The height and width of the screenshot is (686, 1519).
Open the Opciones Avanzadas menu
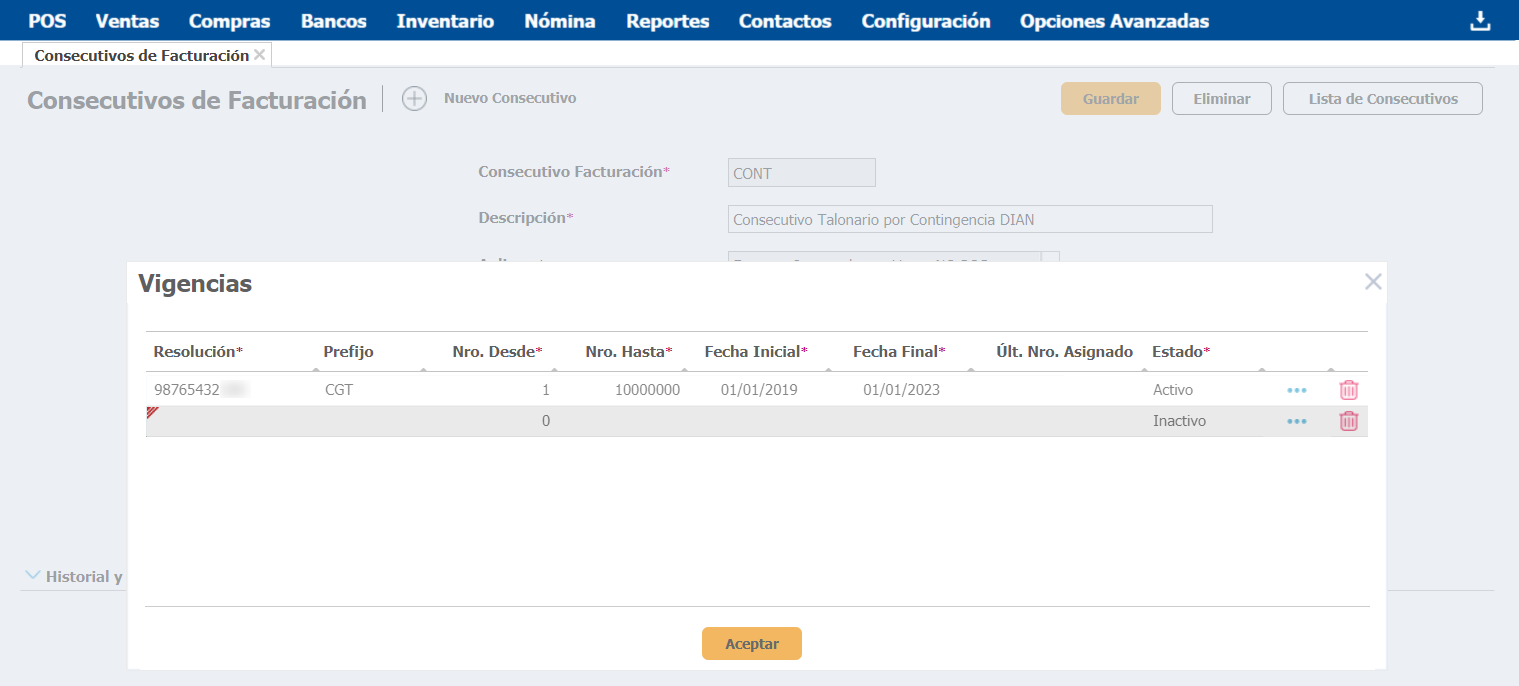[1114, 21]
